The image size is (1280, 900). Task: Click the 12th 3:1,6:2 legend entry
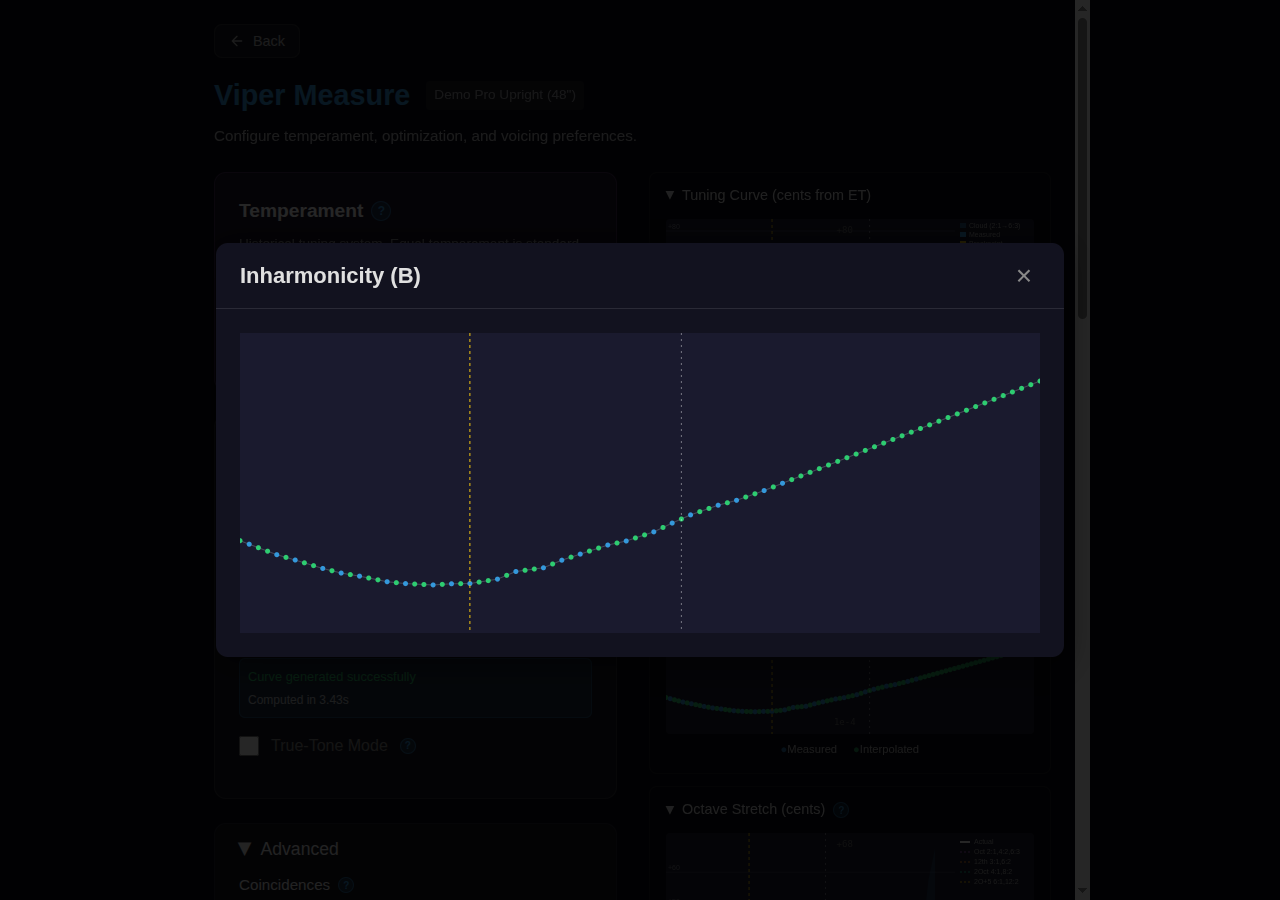coord(993,862)
